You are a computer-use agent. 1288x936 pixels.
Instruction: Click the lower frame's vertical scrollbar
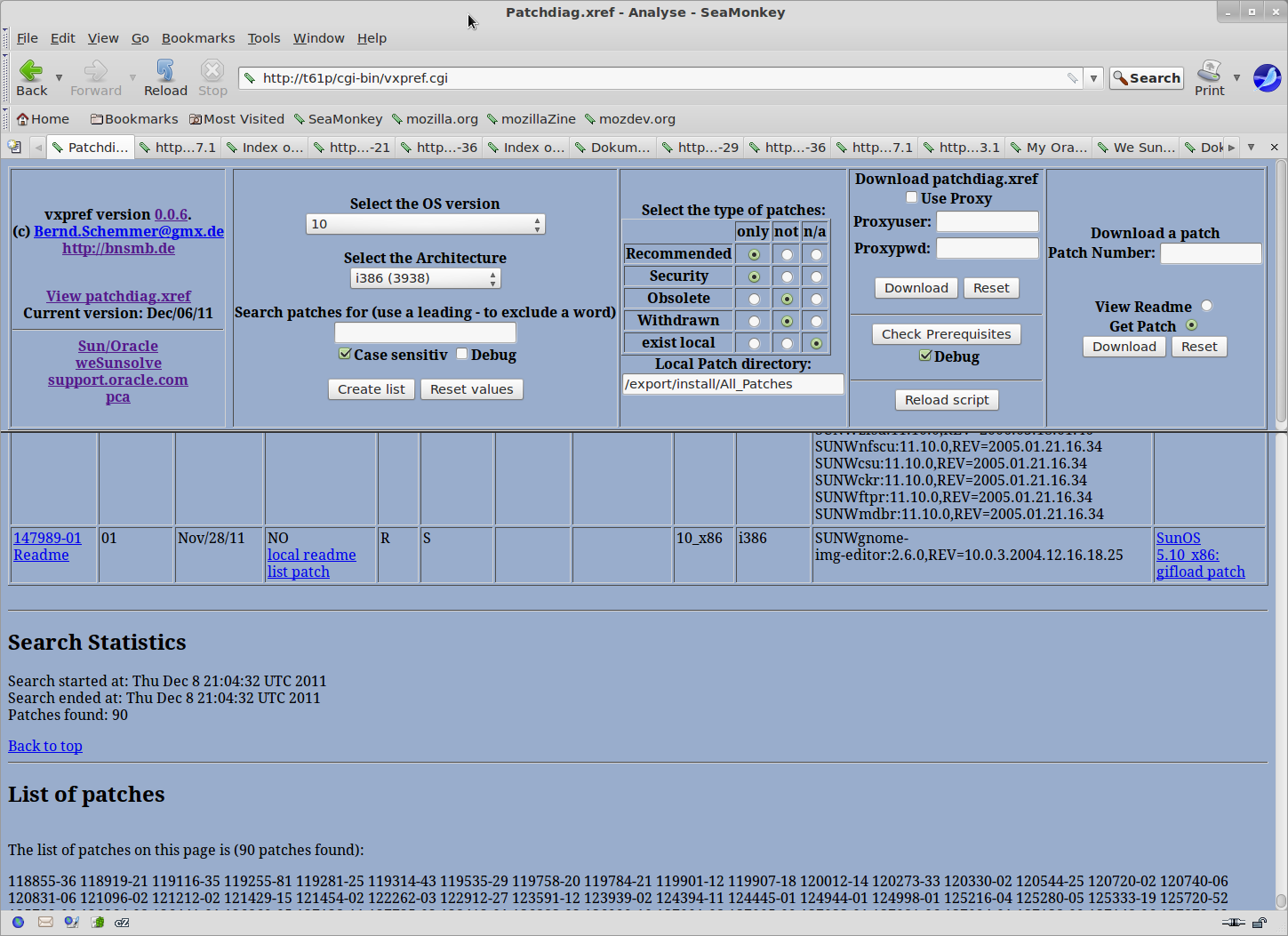1281,671
